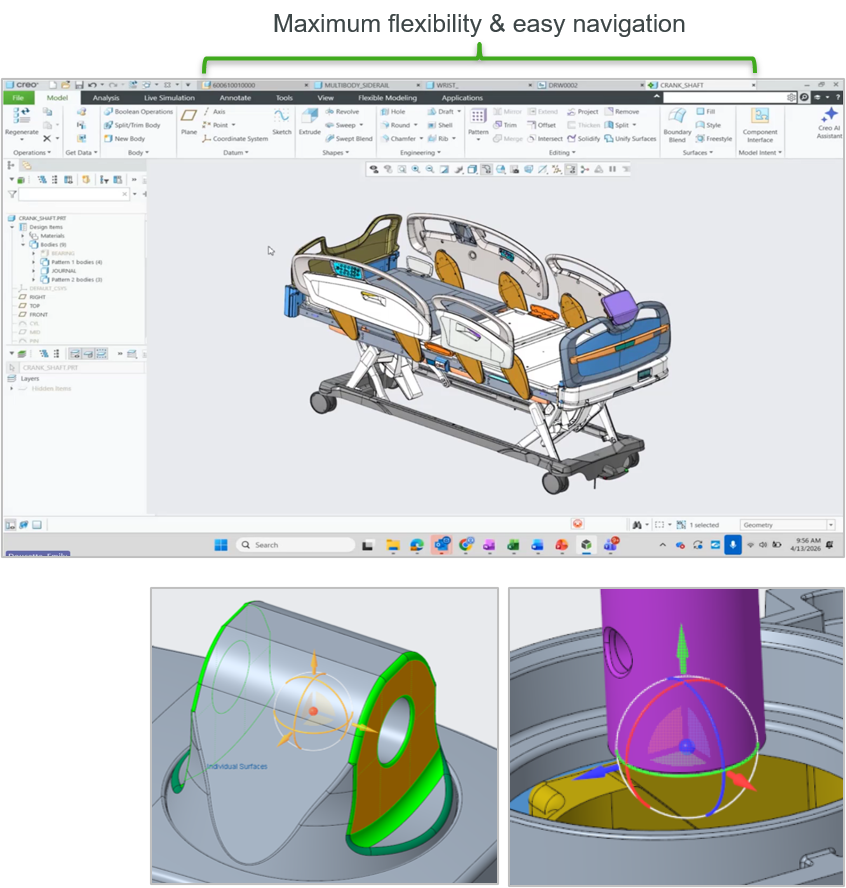
Task: Click the Hole feature tool
Action: pyautogui.click(x=393, y=112)
